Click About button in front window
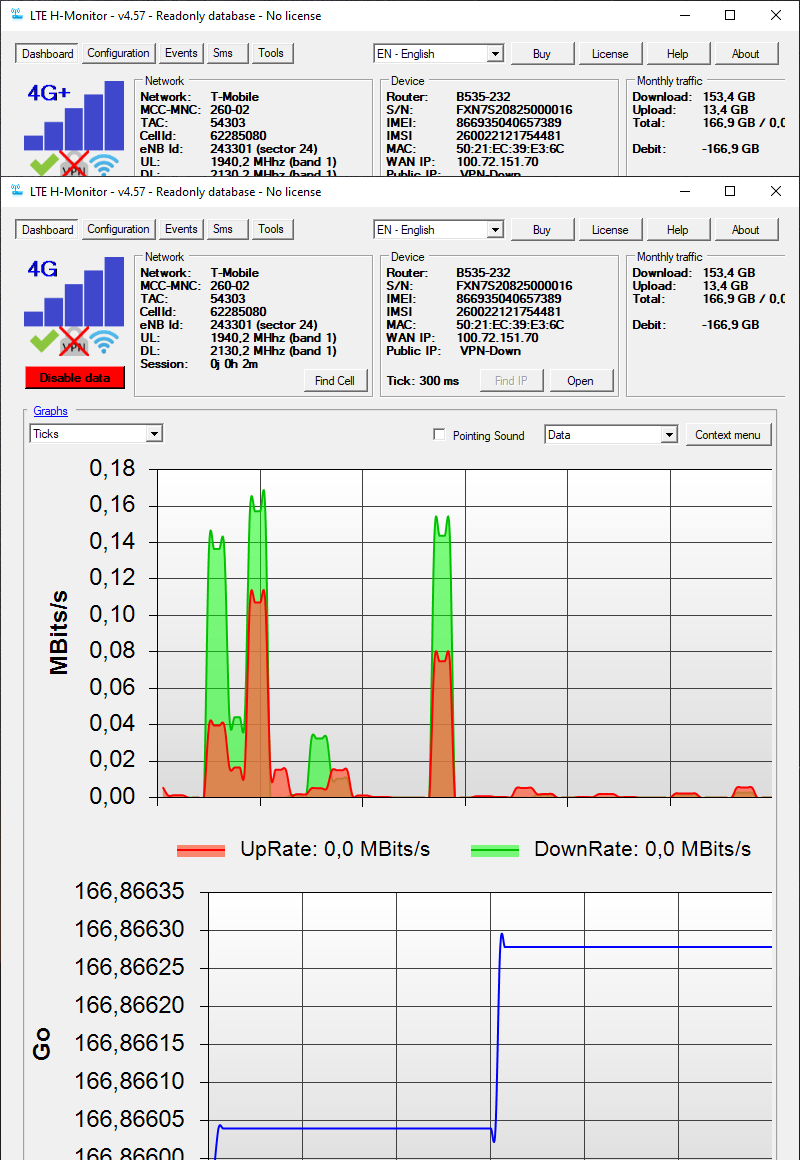Image resolution: width=800 pixels, height=1160 pixels. click(746, 230)
